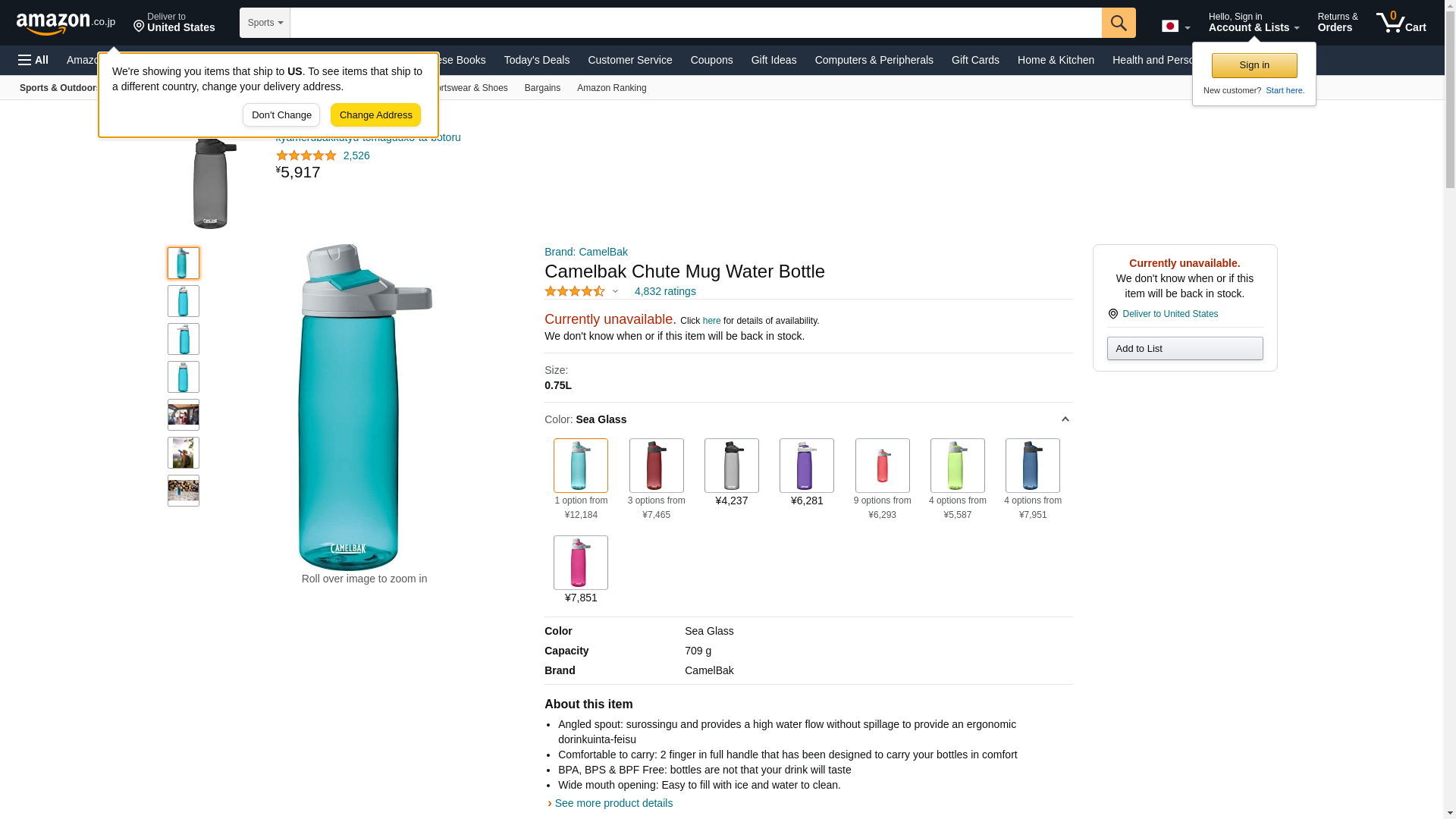Click the search magnifying glass button

1118,23
